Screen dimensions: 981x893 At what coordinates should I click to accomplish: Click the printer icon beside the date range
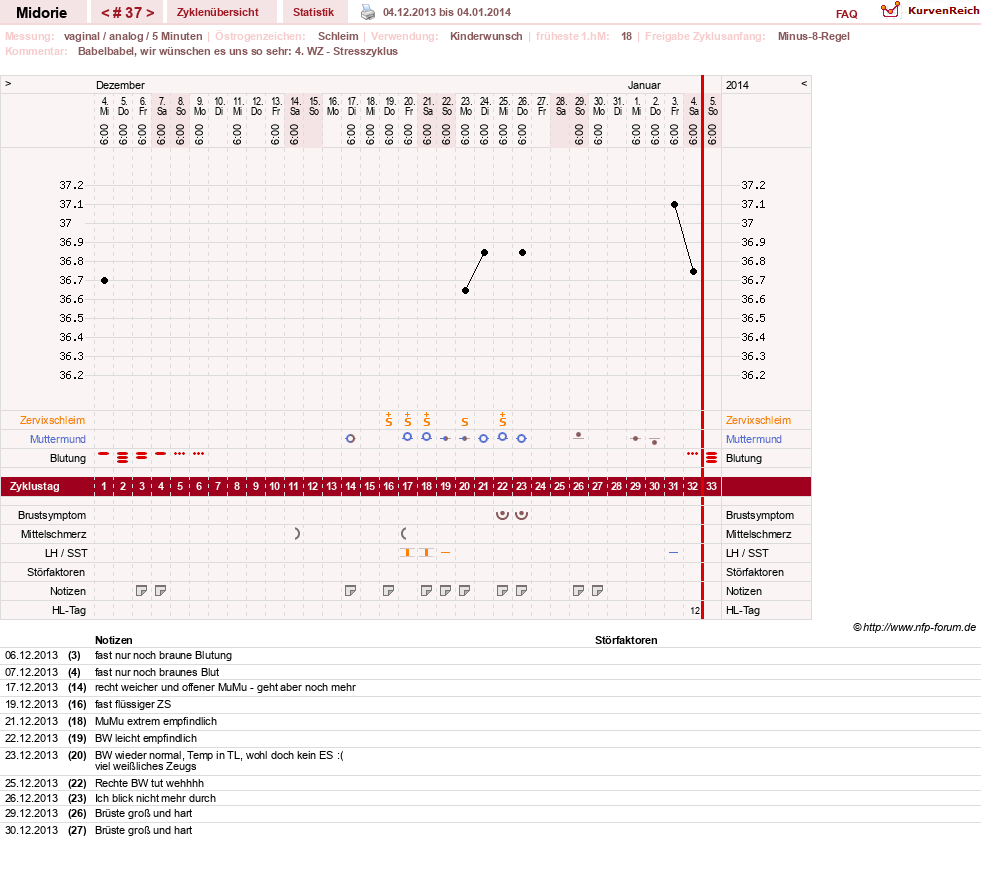368,12
